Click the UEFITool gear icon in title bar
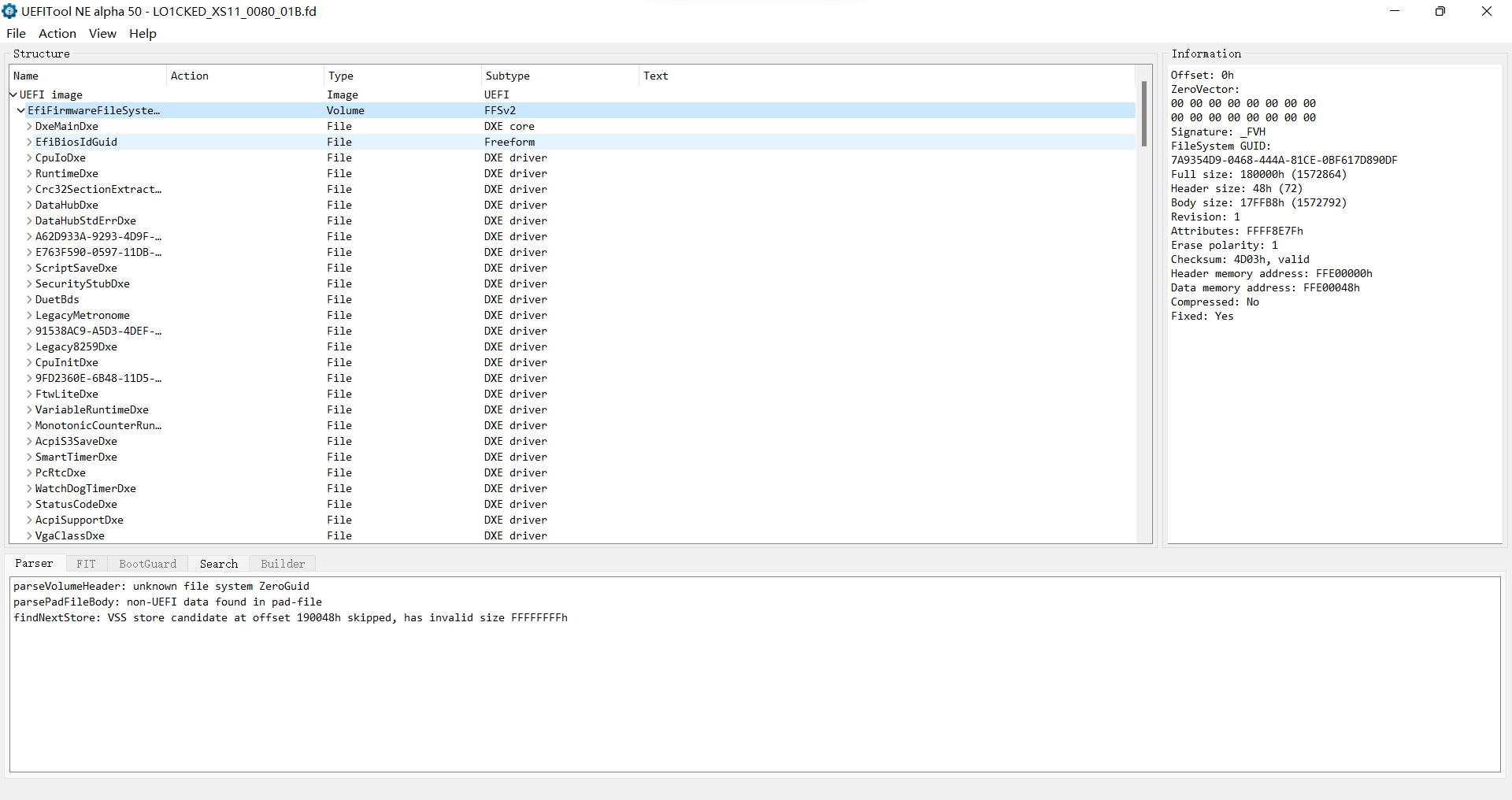1512x800 pixels. [x=9, y=11]
